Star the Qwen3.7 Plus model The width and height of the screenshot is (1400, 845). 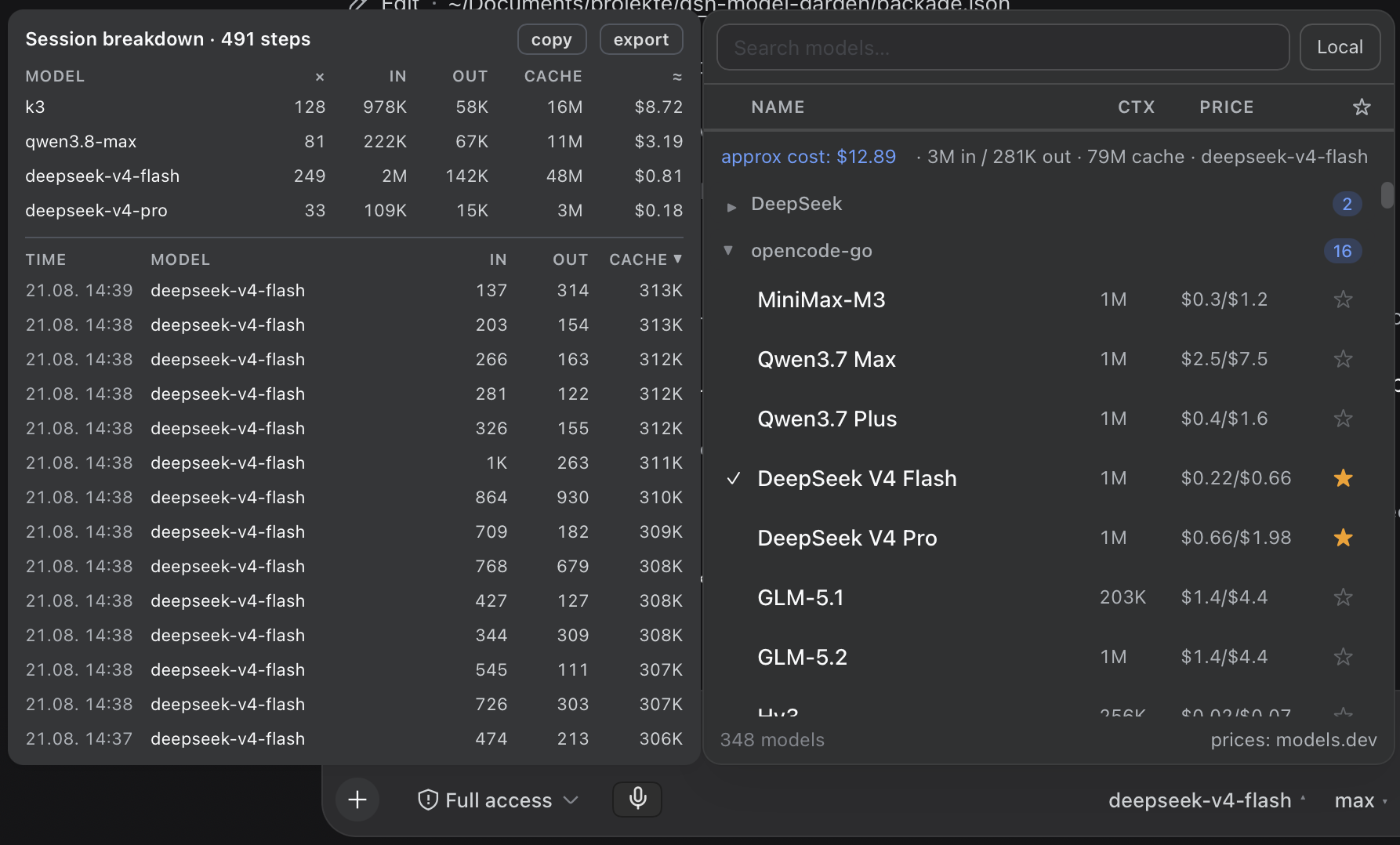1343,419
